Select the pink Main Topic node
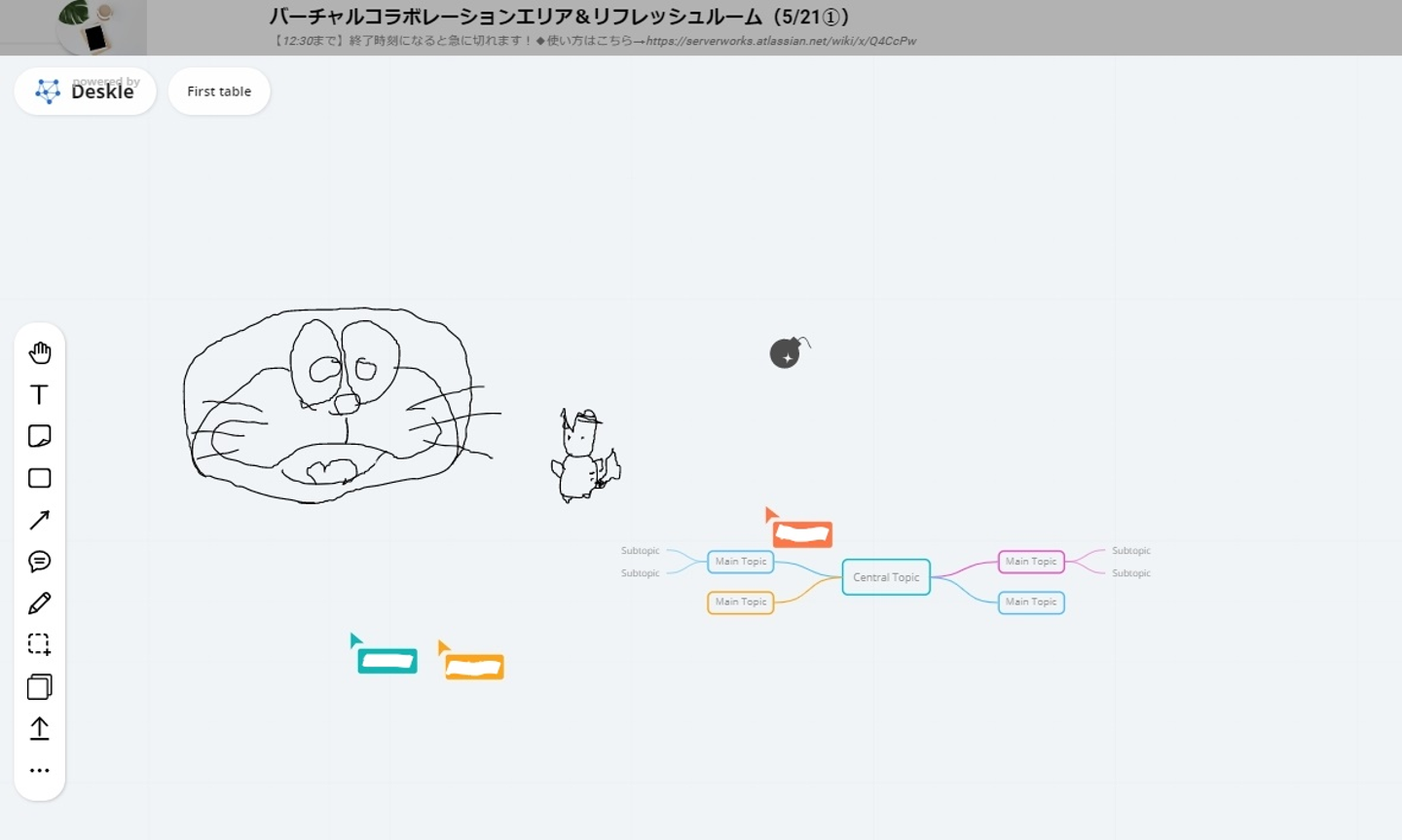Screen dimensions: 1402x840 coord(1031,562)
